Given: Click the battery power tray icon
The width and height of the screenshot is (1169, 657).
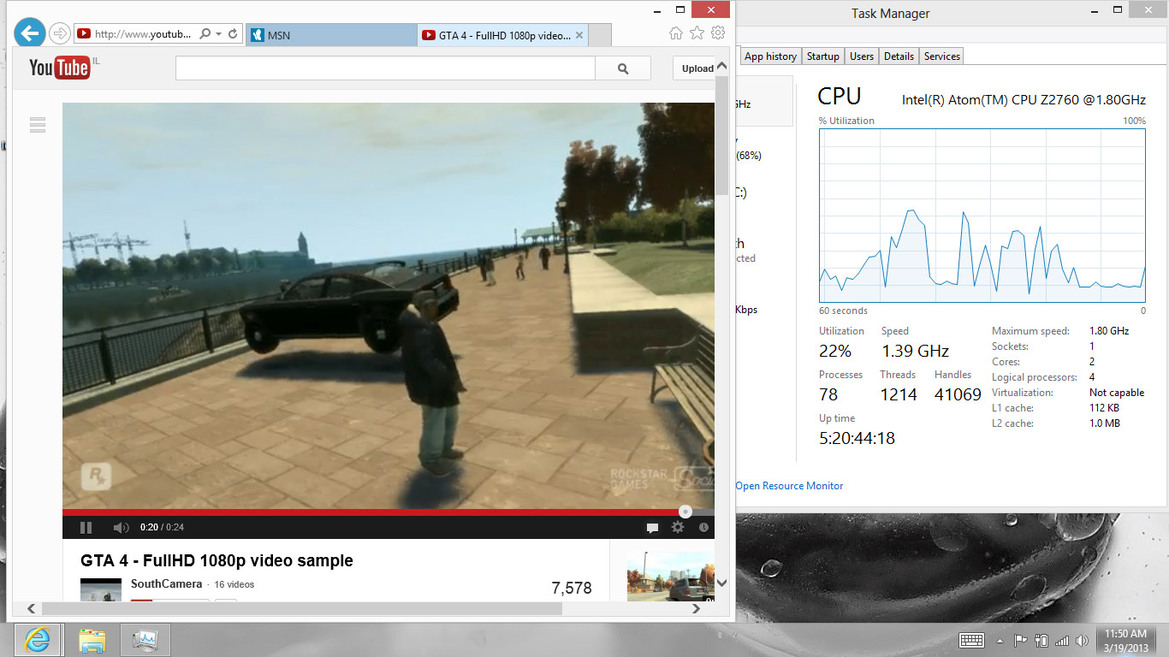Looking at the screenshot, I should pyautogui.click(x=1042, y=641).
